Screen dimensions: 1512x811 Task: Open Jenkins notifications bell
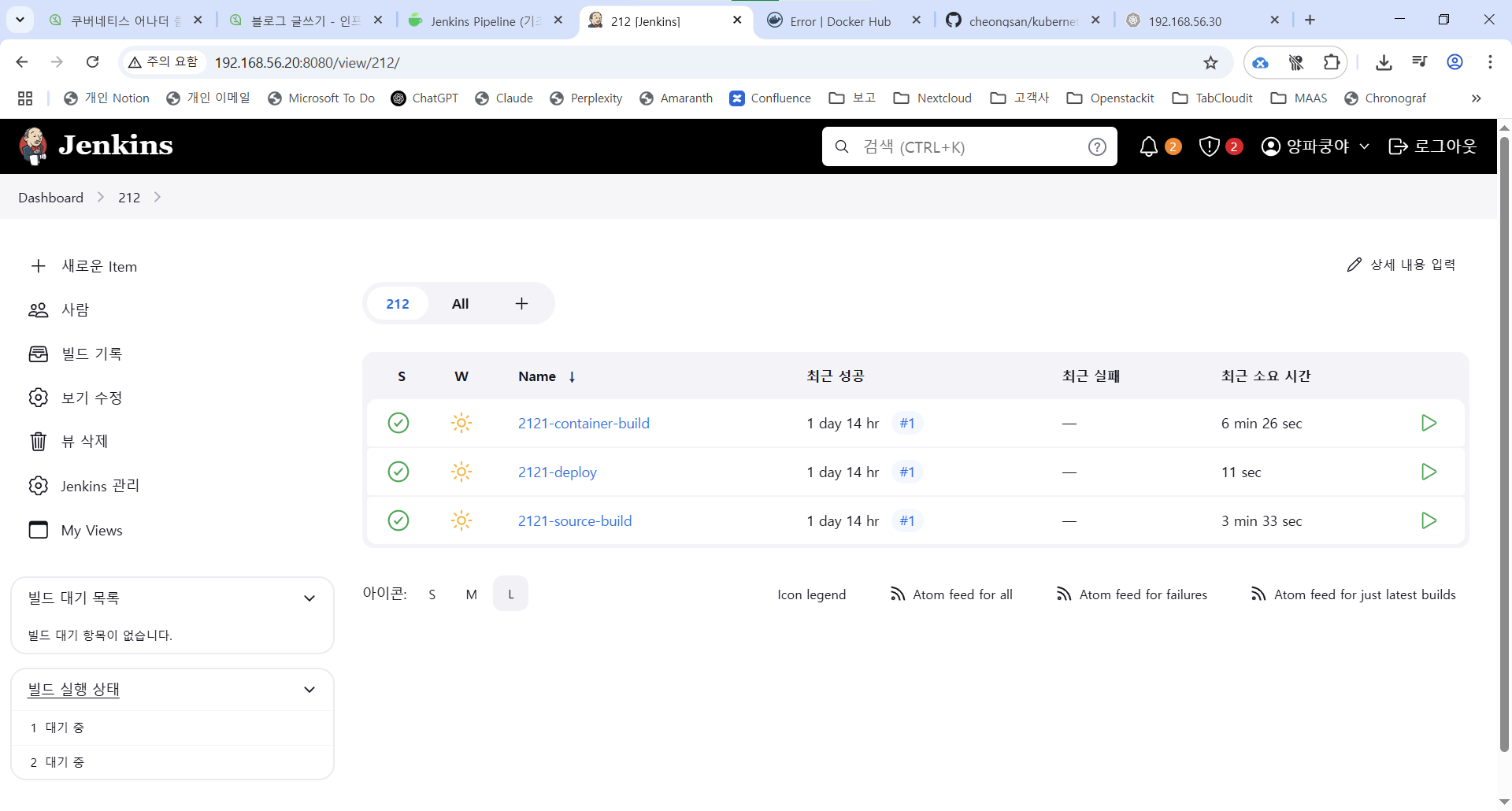click(1149, 146)
